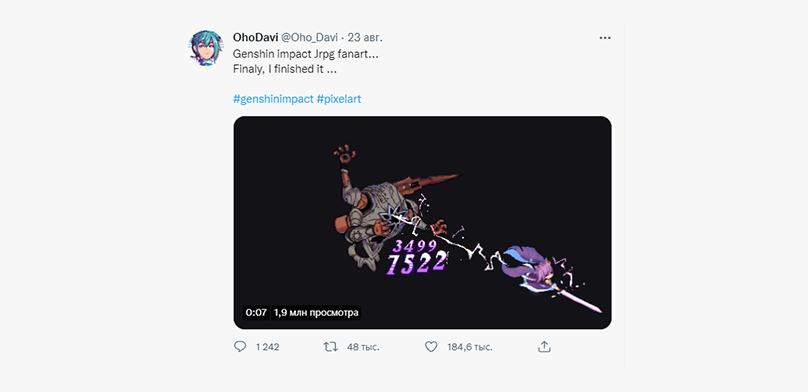Click the 'Genshin impact Jrpg fanart...' text line
Image resolution: width=808 pixels, height=392 pixels.
pyautogui.click(x=302, y=54)
